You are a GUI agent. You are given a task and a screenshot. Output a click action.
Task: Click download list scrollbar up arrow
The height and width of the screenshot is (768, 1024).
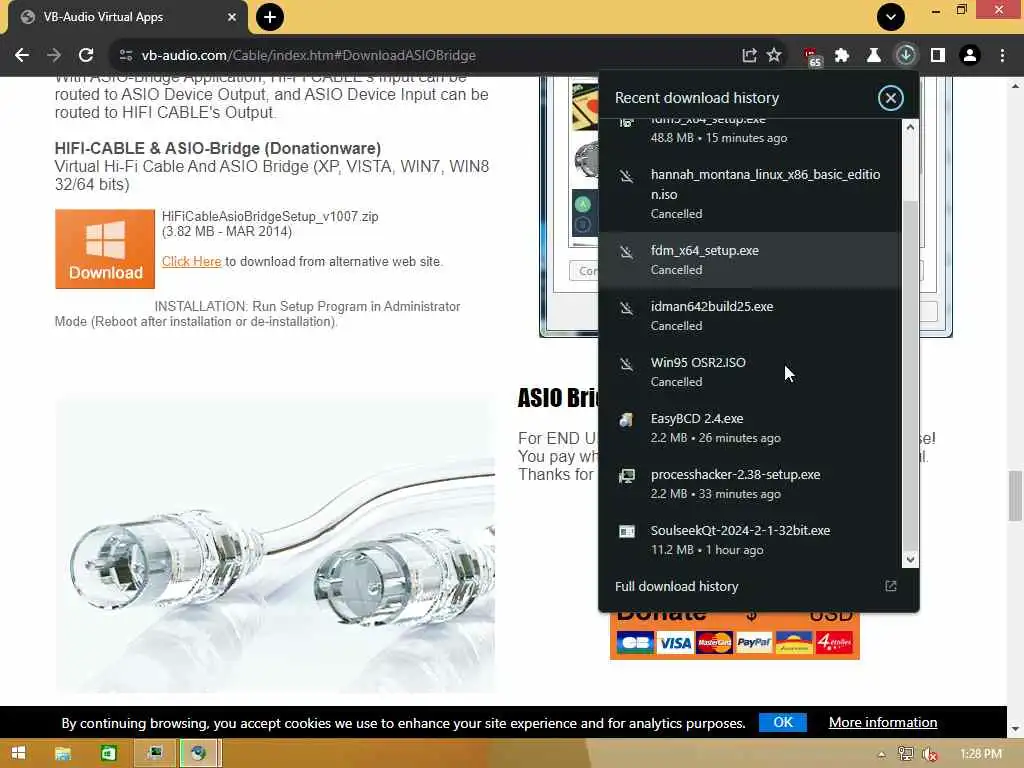pyautogui.click(x=910, y=127)
